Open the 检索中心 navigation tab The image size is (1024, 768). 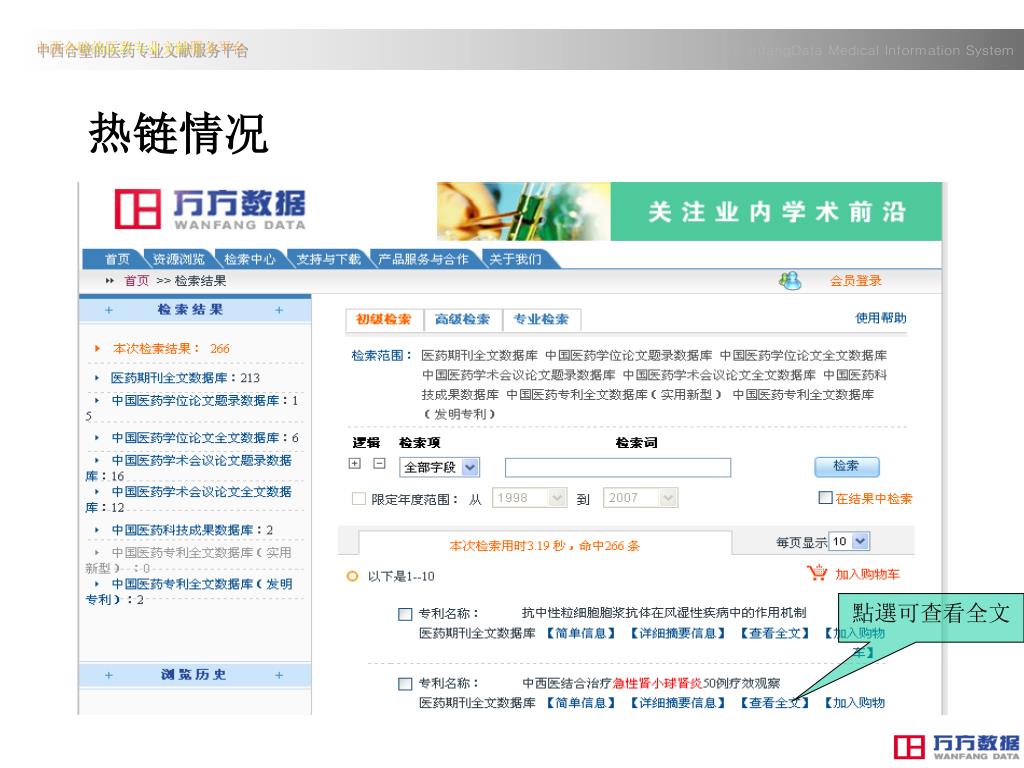(x=249, y=259)
